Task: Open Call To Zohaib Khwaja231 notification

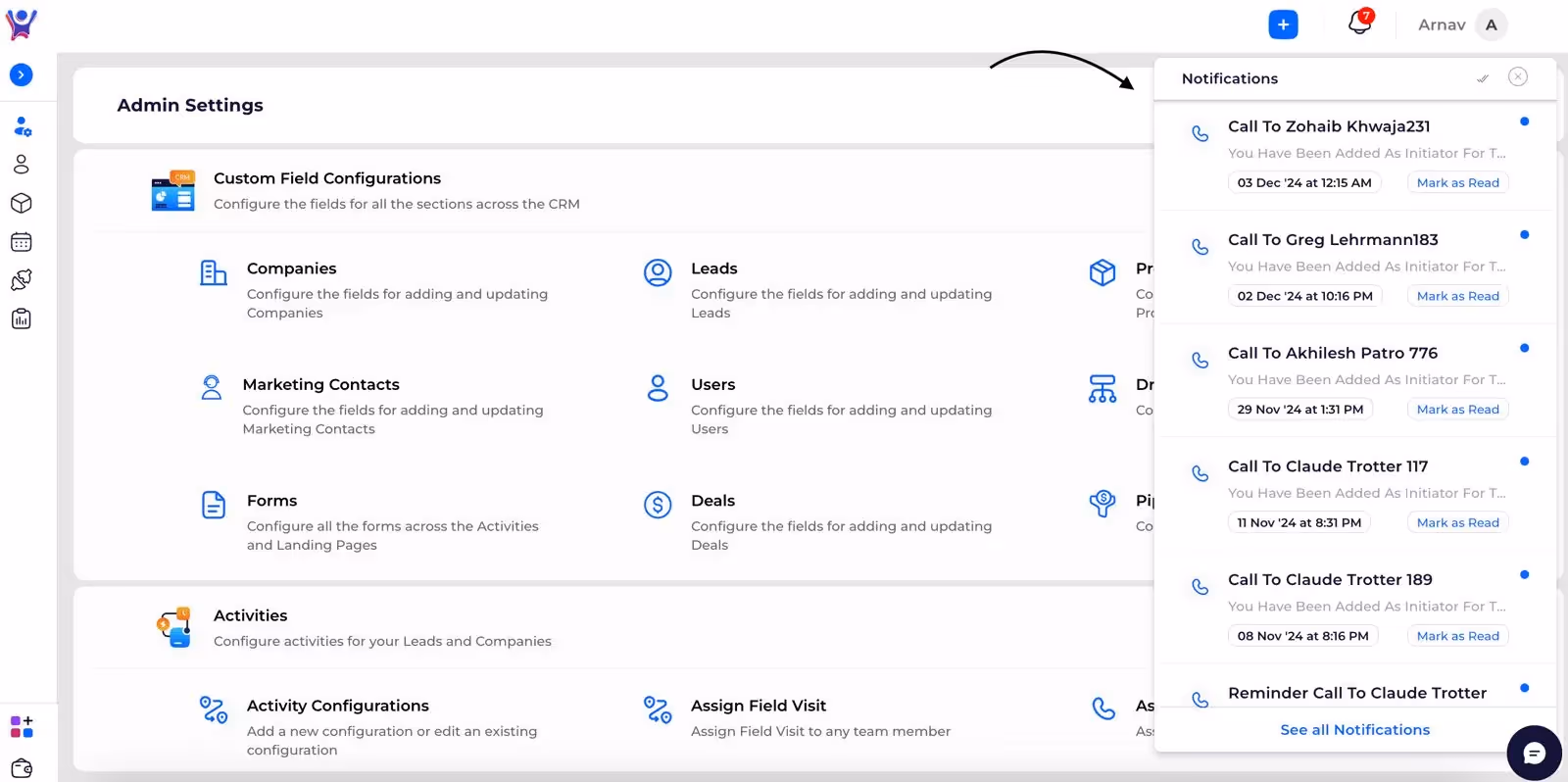Action: click(x=1329, y=126)
